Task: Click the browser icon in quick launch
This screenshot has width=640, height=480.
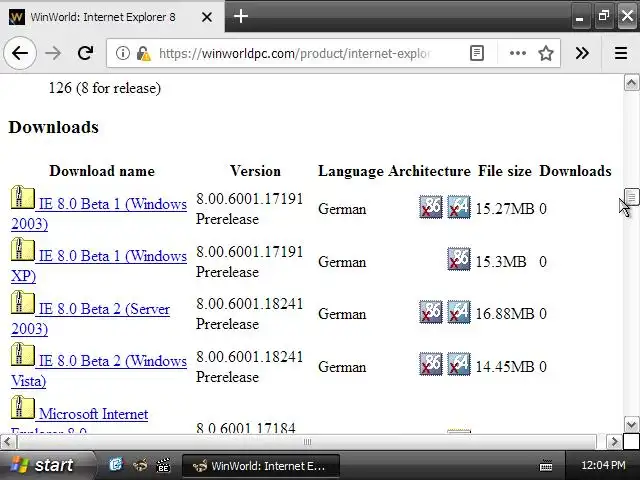Action: pyautogui.click(x=140, y=465)
